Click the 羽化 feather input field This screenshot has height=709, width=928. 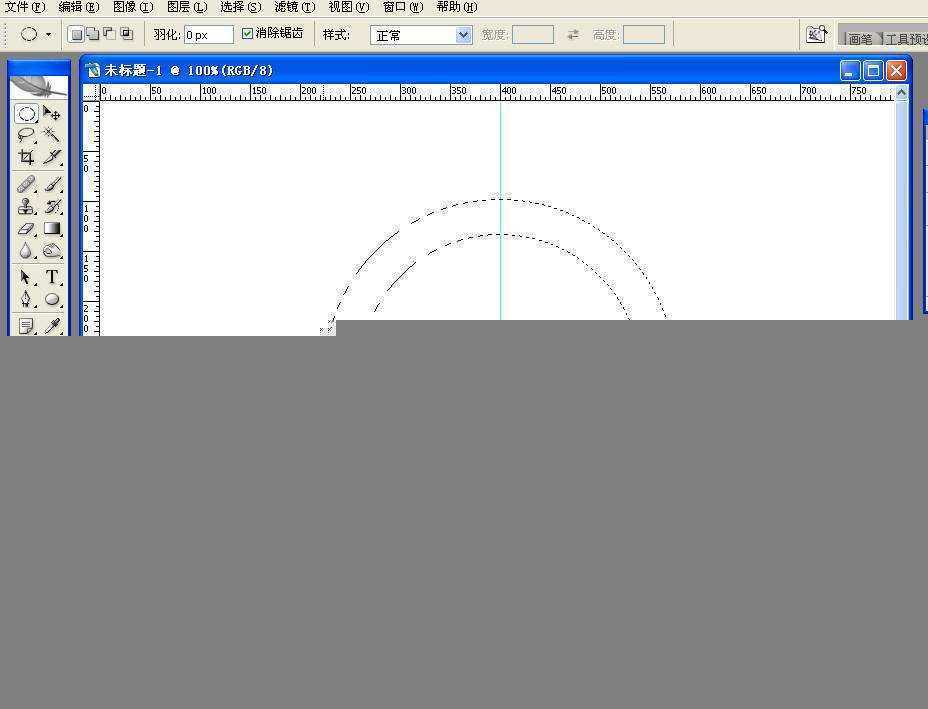208,35
